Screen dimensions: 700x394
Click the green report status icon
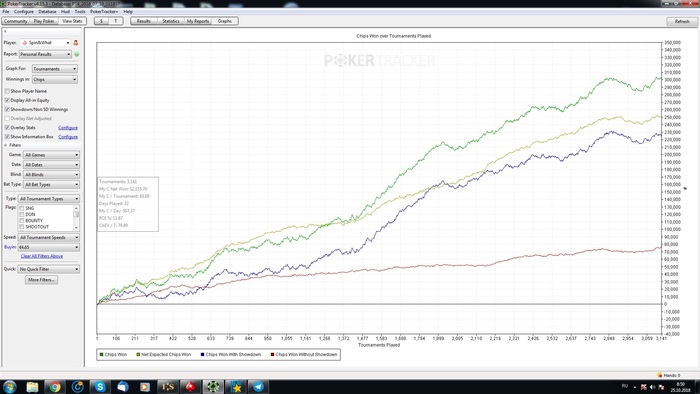pyautogui.click(x=76, y=54)
